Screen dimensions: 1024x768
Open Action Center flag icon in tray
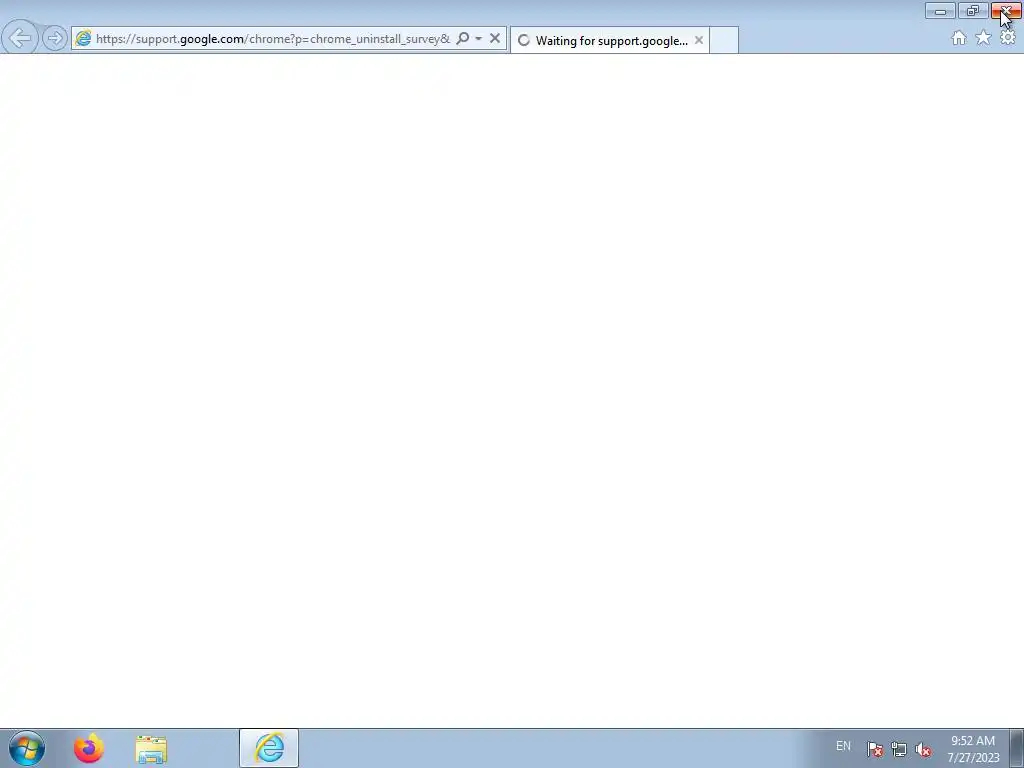(x=875, y=749)
